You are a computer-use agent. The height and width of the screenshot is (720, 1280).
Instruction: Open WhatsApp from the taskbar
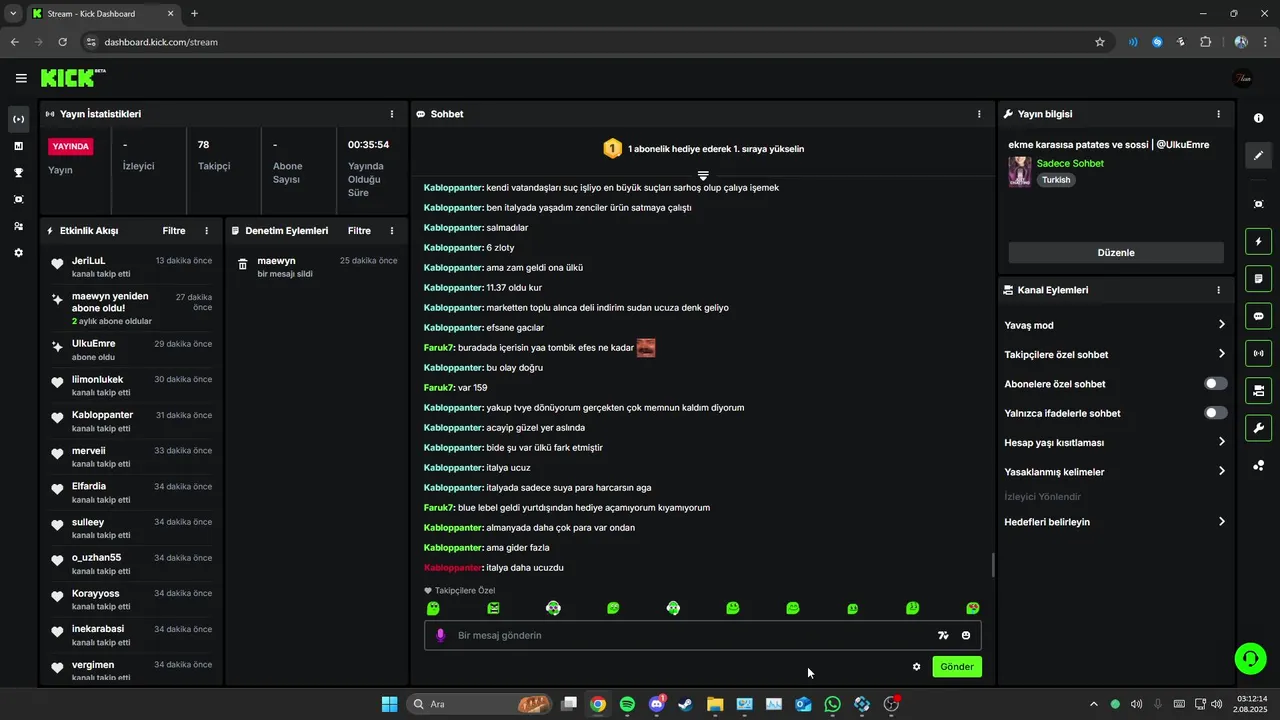coord(833,704)
